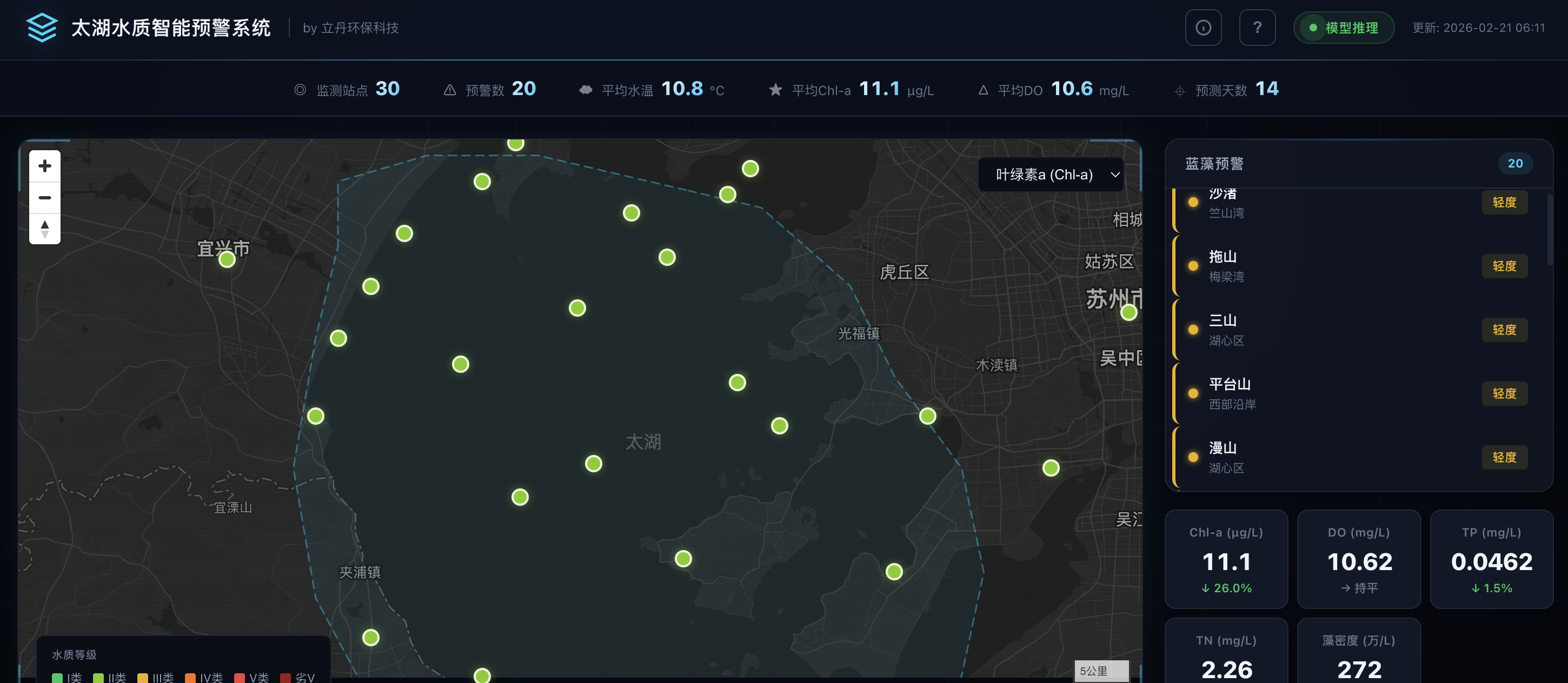The width and height of the screenshot is (1568, 683).
Task: Click the system logo icon top left
Action: point(42,28)
